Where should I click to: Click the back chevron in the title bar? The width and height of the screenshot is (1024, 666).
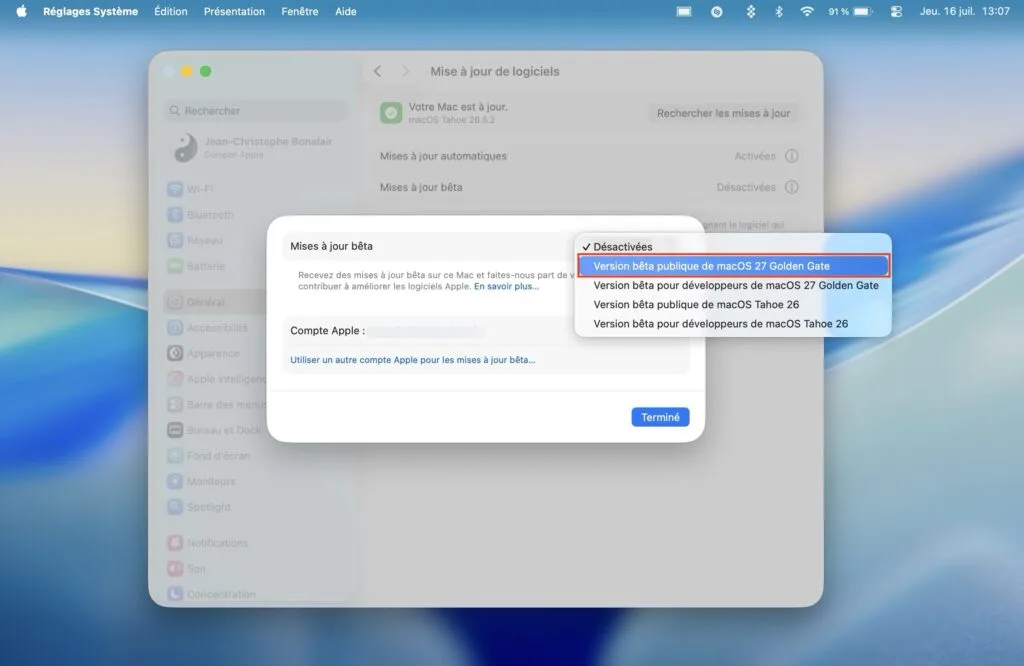(x=377, y=71)
